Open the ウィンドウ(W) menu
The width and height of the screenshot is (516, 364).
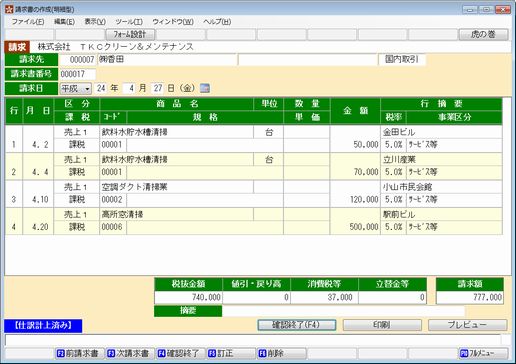pyautogui.click(x=173, y=22)
